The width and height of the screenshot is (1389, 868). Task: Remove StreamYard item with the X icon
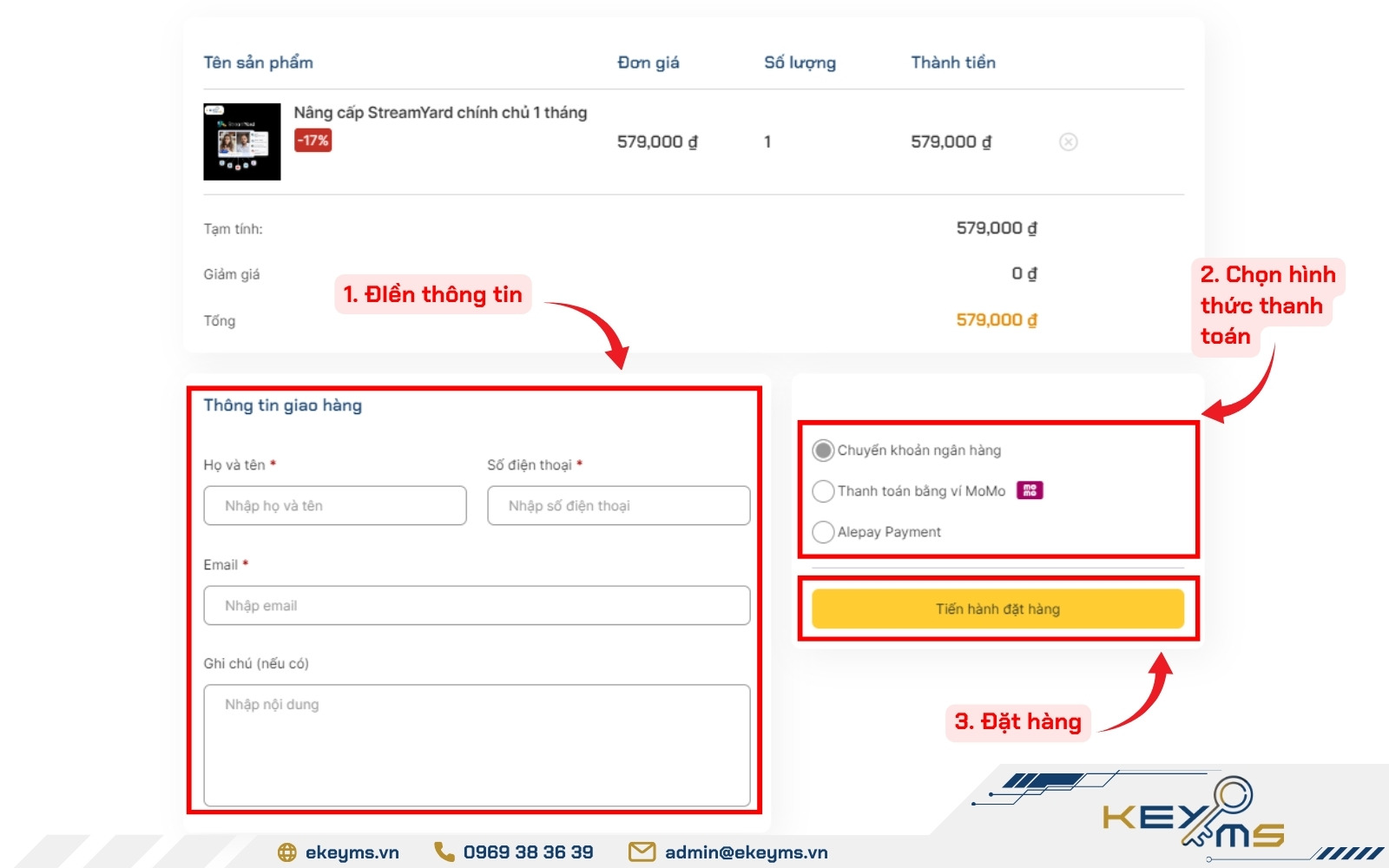point(1069,141)
